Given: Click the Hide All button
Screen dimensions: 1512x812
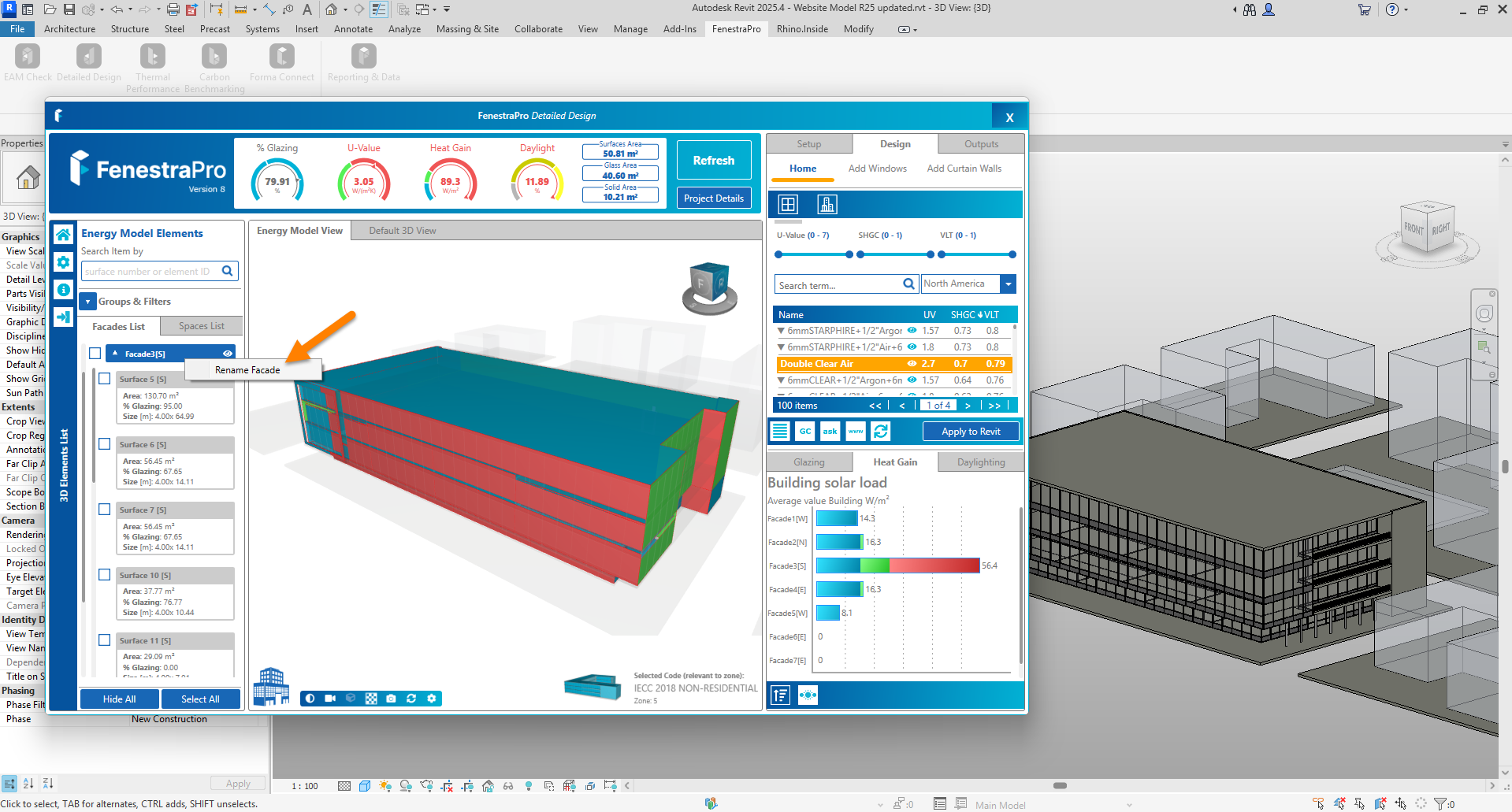Looking at the screenshot, I should 119,699.
